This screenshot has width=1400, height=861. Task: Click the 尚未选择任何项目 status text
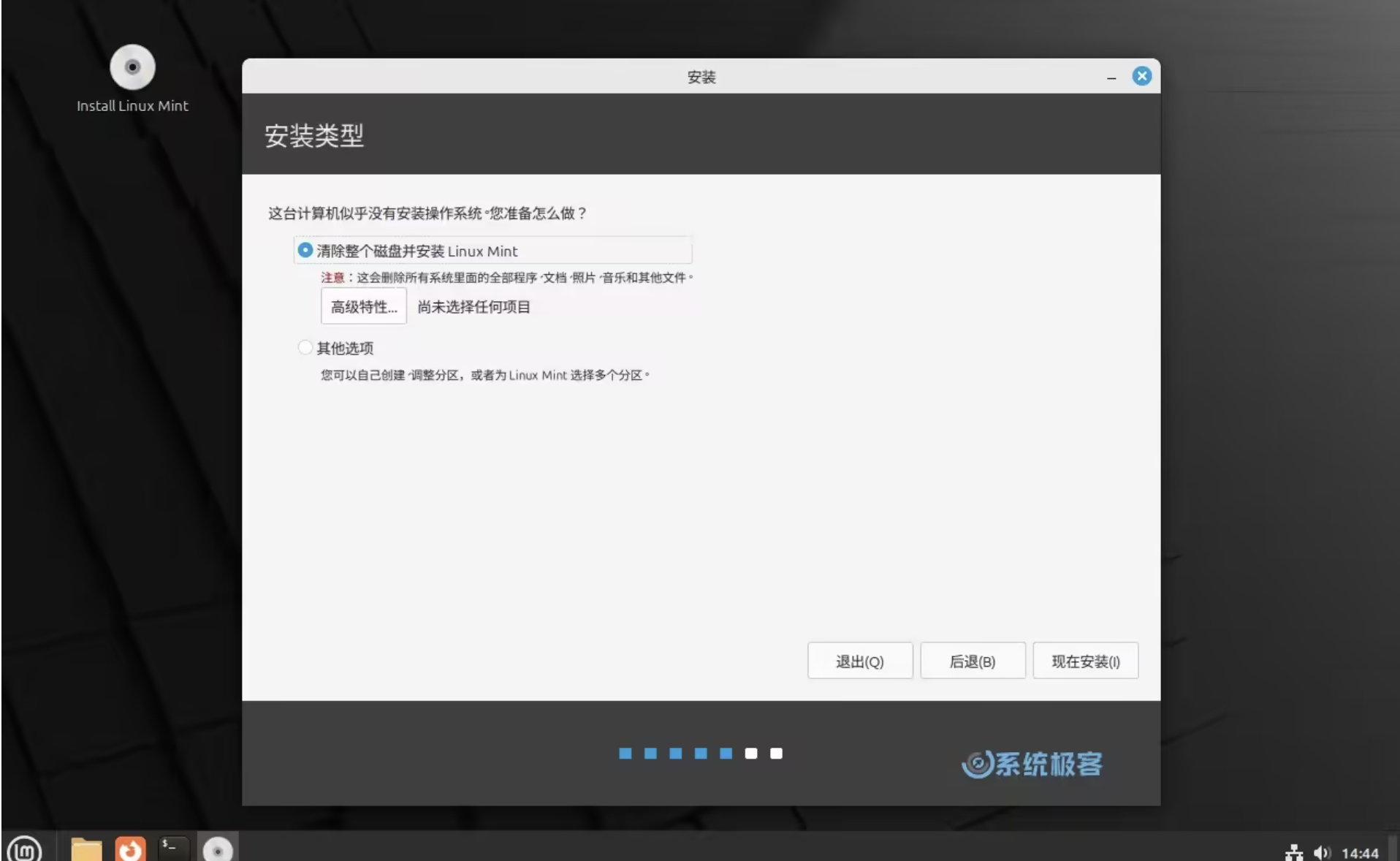pos(473,306)
